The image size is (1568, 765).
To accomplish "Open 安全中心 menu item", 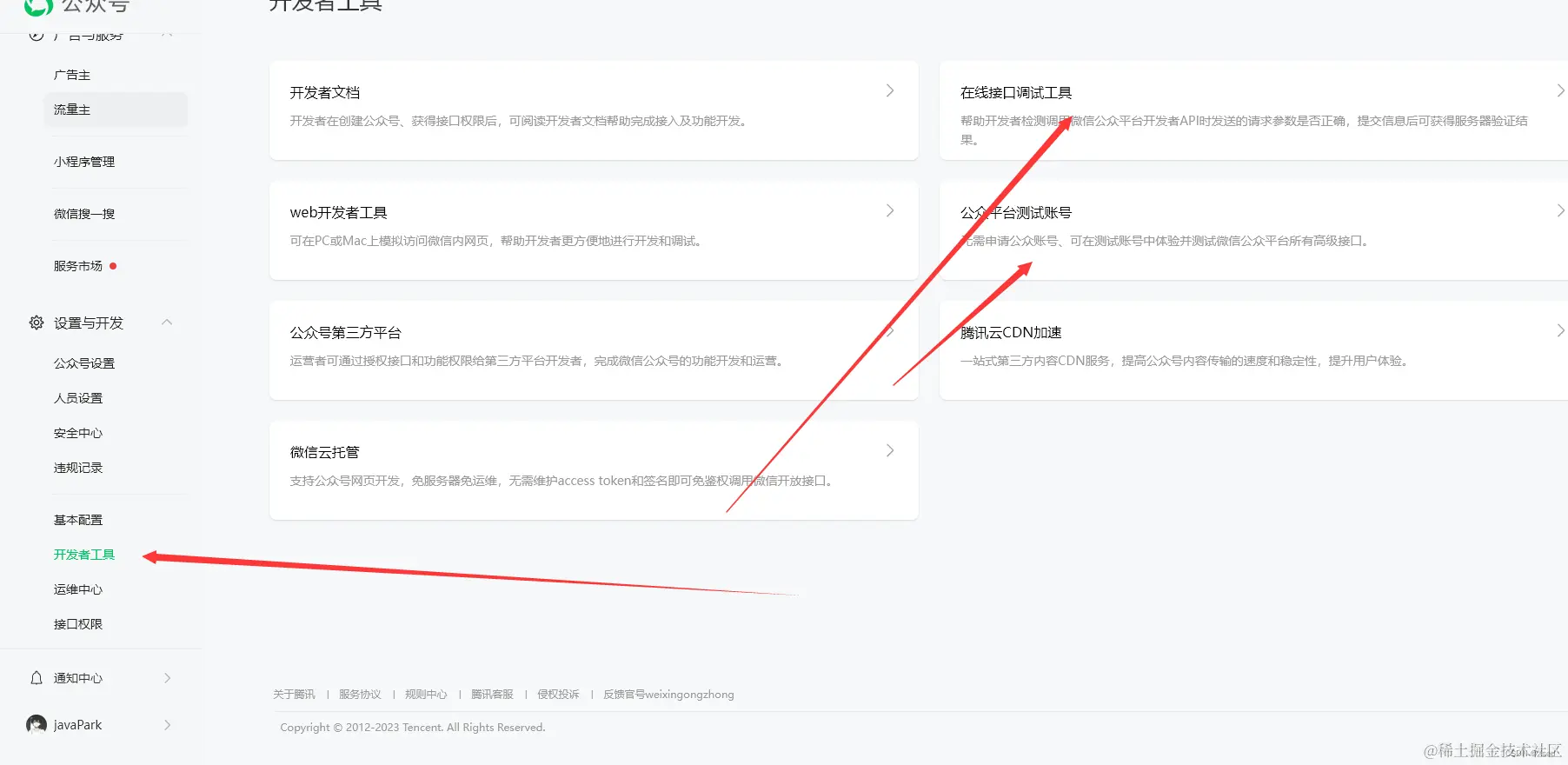I will pos(78,433).
